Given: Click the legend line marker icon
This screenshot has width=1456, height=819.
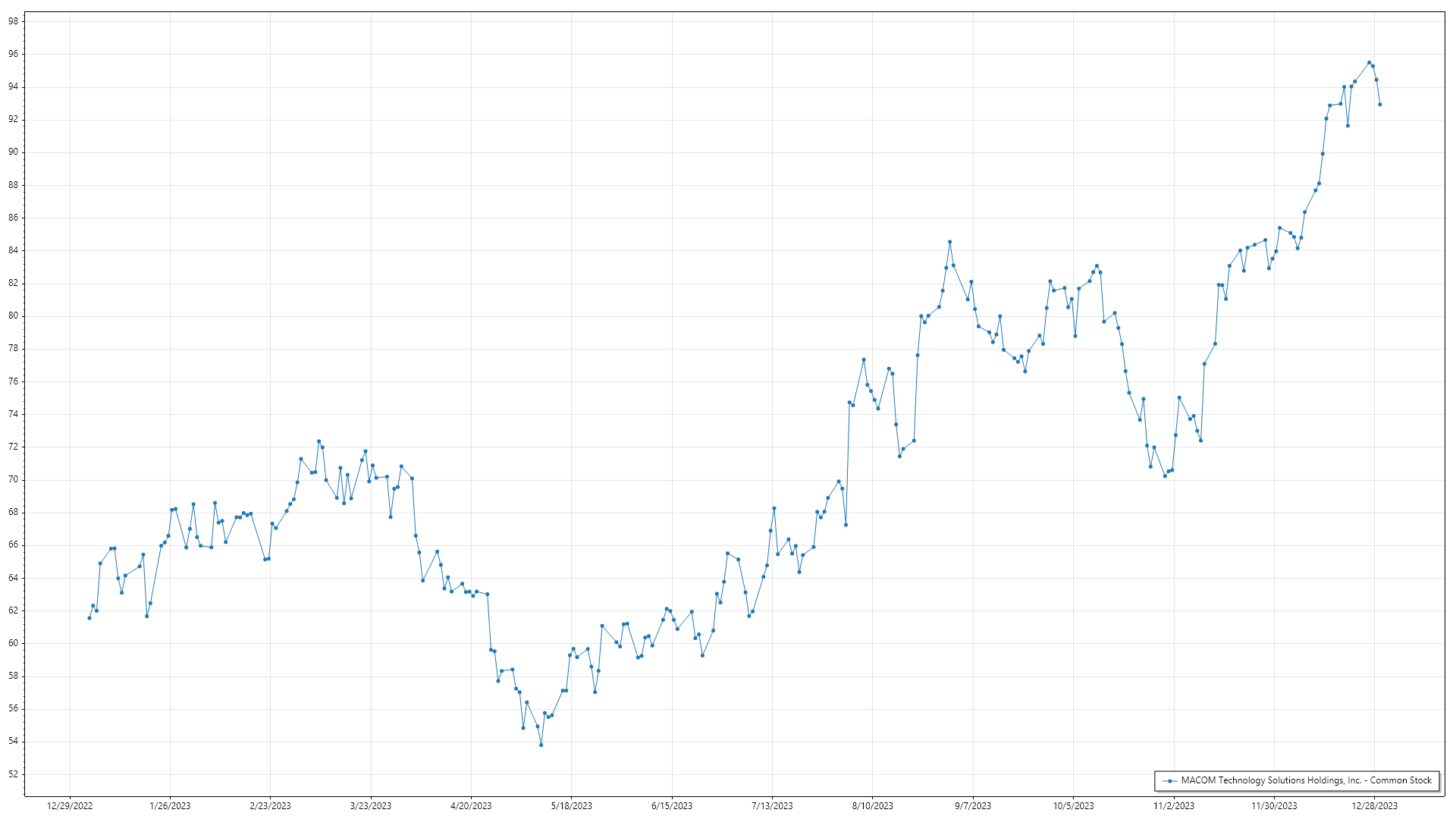Looking at the screenshot, I should [x=1170, y=780].
